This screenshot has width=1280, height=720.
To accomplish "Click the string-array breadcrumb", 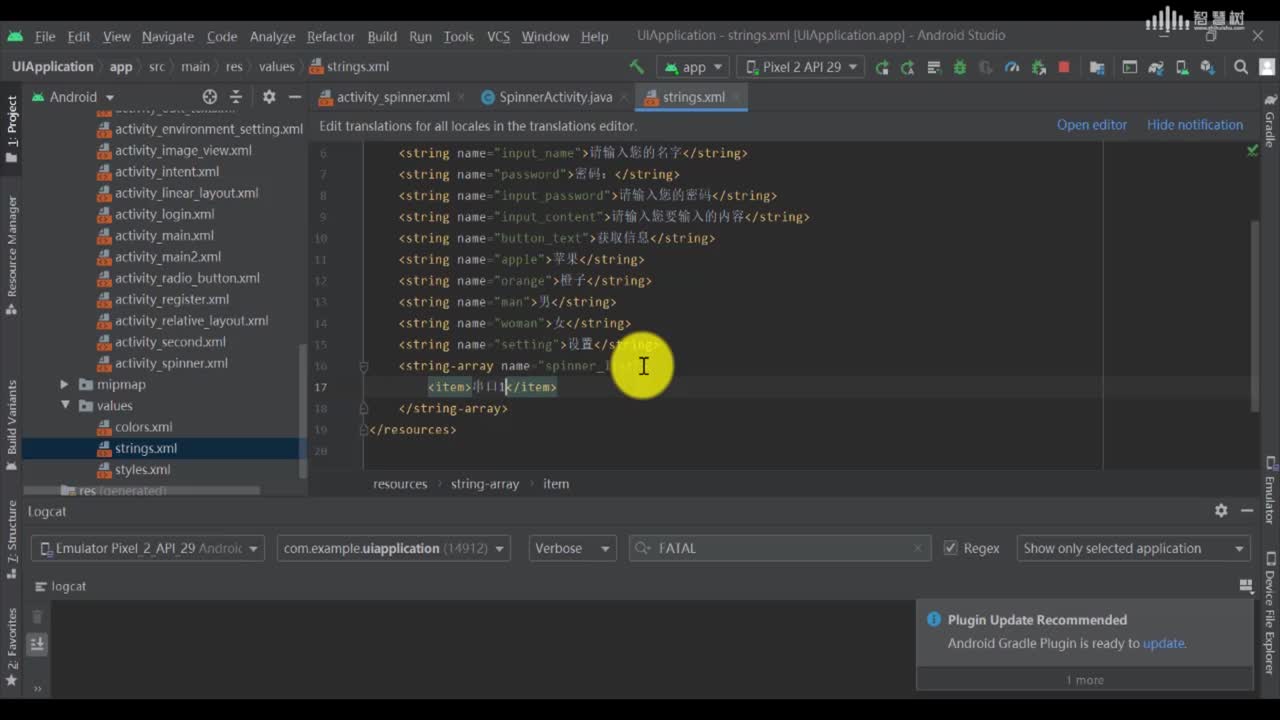I will tap(485, 484).
